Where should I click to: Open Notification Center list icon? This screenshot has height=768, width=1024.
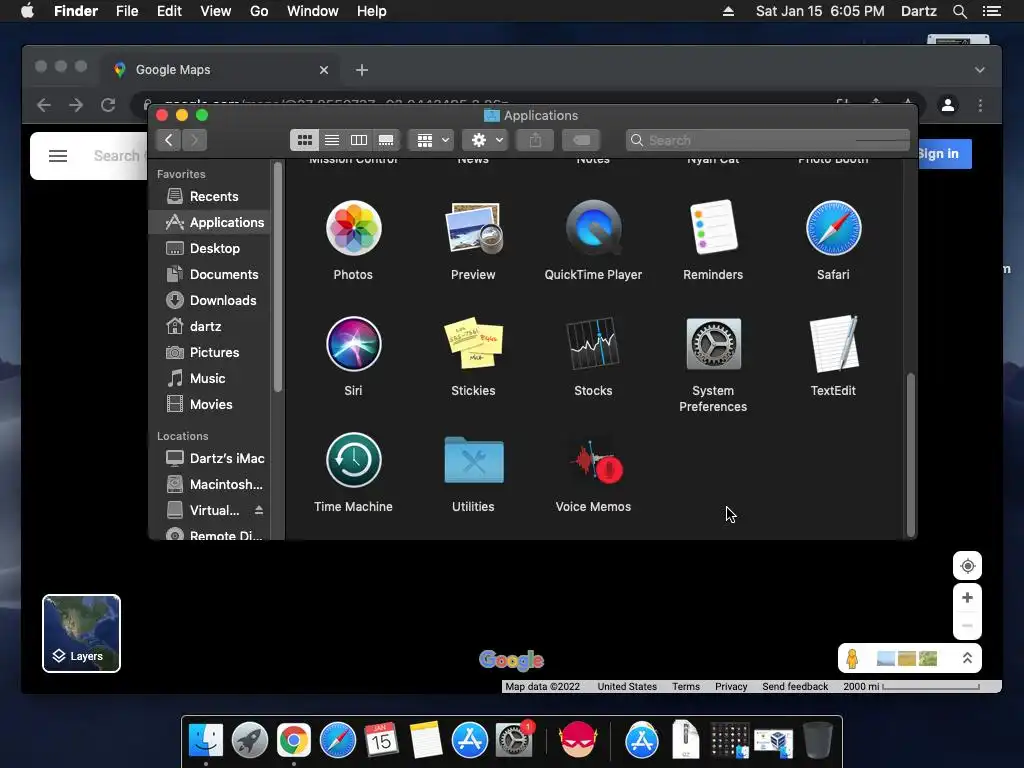click(x=991, y=11)
